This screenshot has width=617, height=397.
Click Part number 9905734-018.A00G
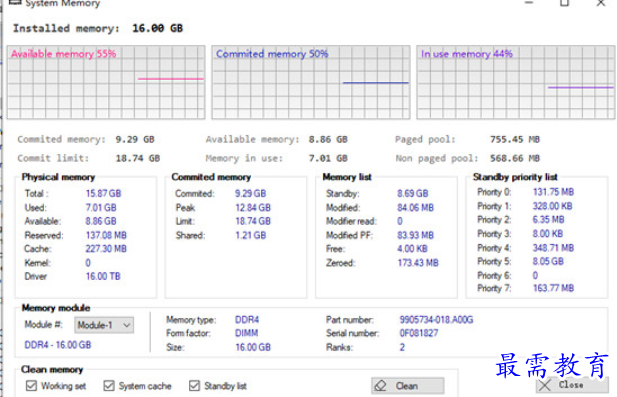[x=436, y=319]
